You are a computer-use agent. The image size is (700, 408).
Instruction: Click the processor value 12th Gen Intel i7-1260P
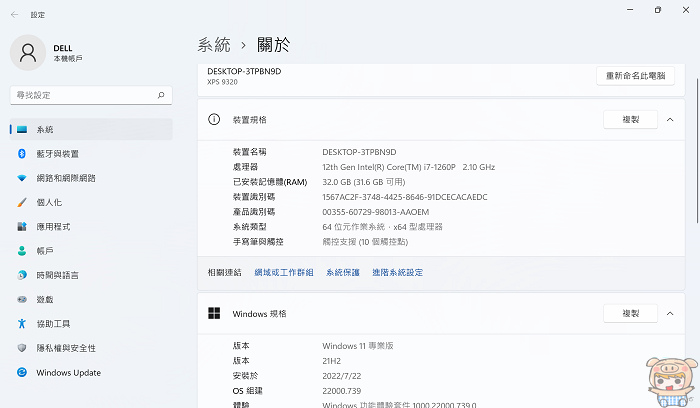[x=408, y=167]
